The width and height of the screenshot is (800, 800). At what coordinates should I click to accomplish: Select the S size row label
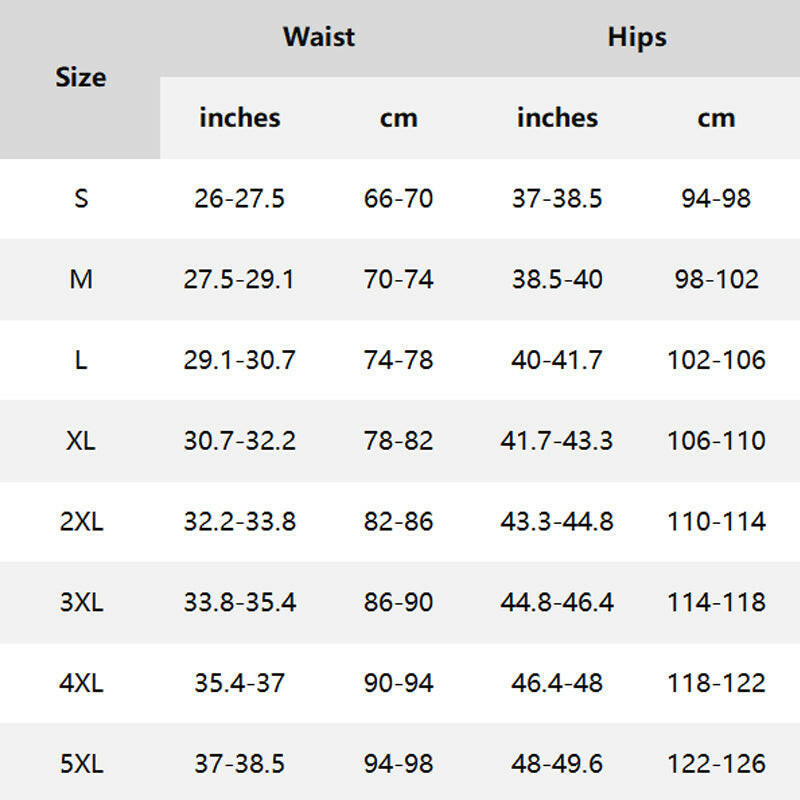[81, 199]
